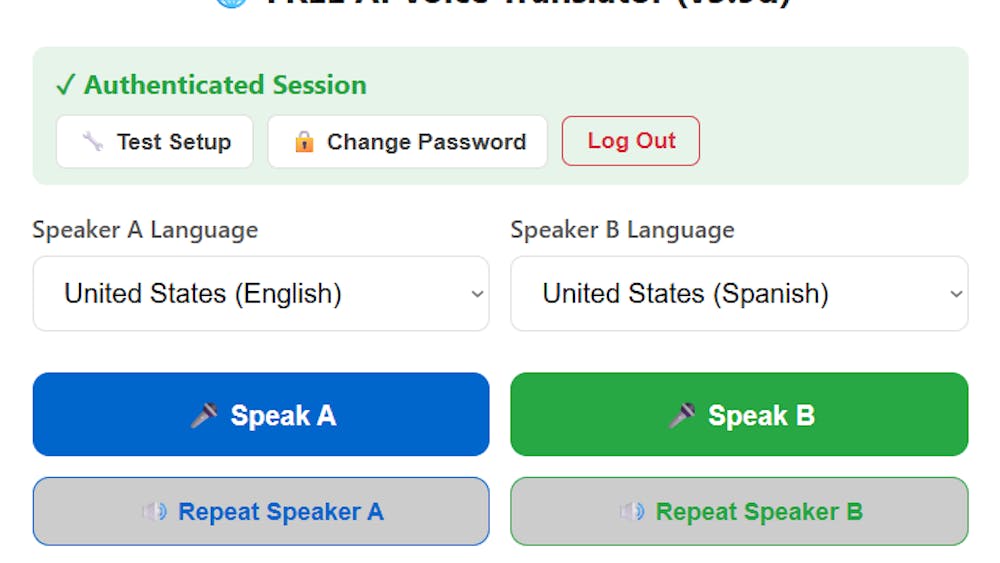The width and height of the screenshot is (1000, 563).
Task: Start recording with the green Speak B button
Action: click(739, 414)
